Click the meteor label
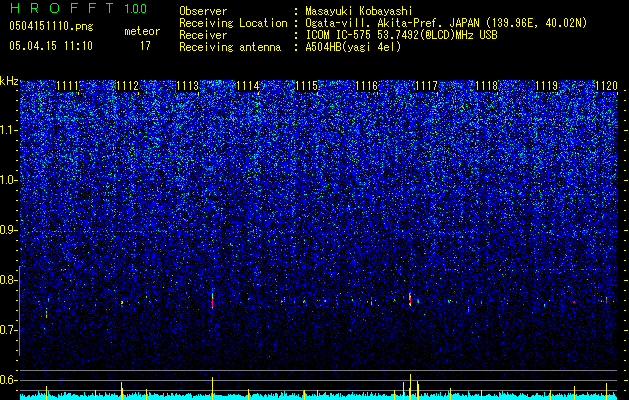The image size is (629, 400). (x=142, y=31)
